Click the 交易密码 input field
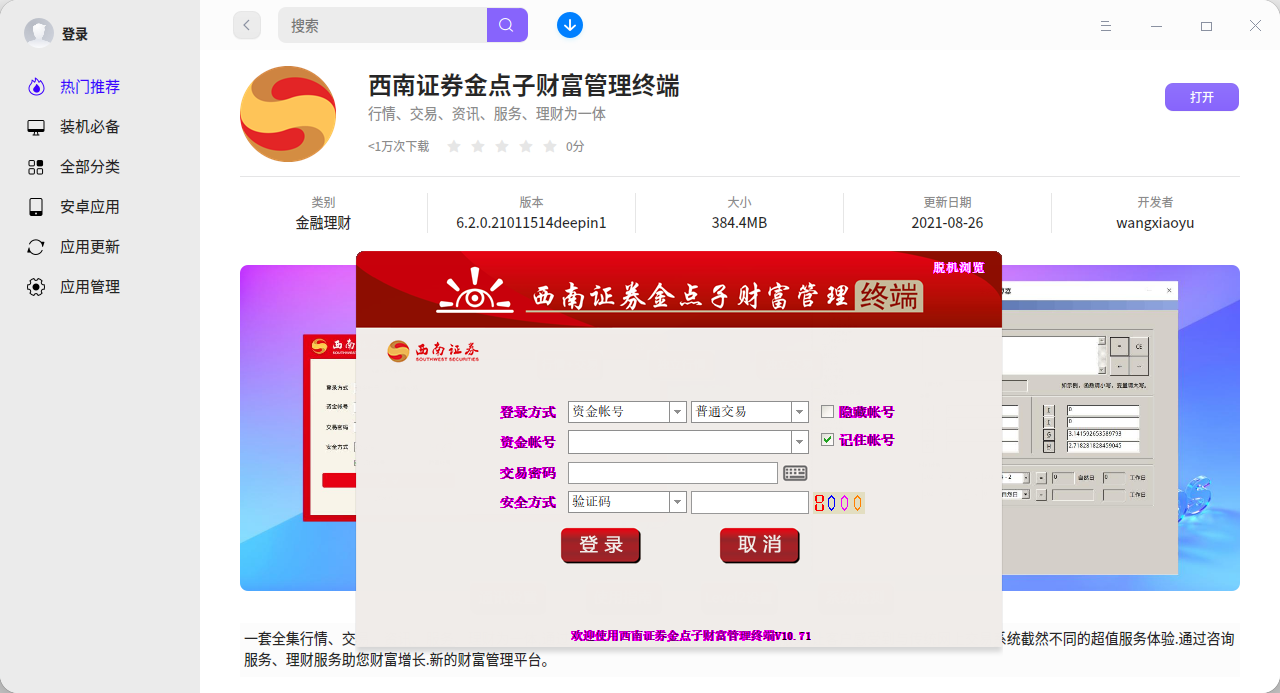 (x=672, y=473)
